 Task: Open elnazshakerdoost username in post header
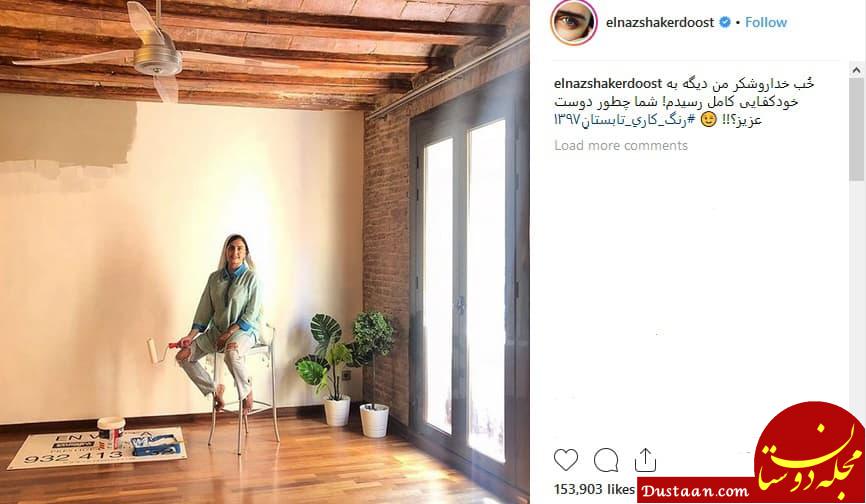(x=660, y=23)
